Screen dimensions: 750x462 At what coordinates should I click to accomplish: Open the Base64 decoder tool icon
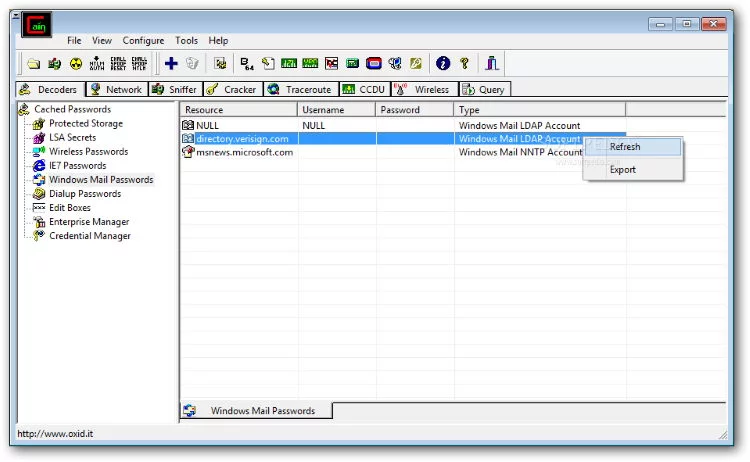point(246,64)
